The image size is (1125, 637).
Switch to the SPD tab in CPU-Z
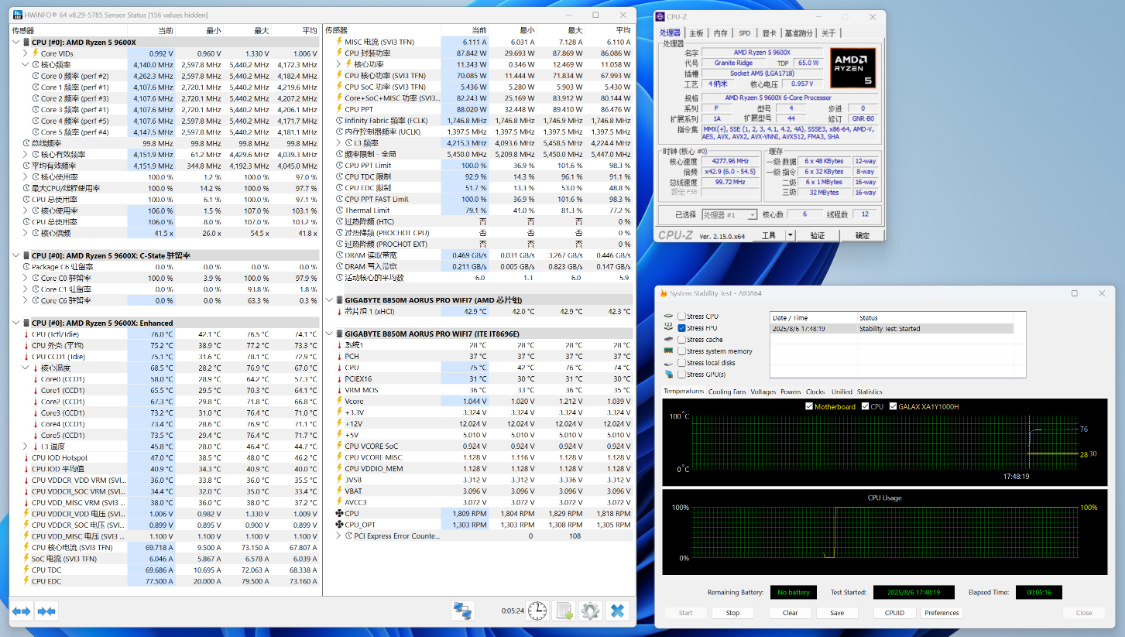click(745, 33)
